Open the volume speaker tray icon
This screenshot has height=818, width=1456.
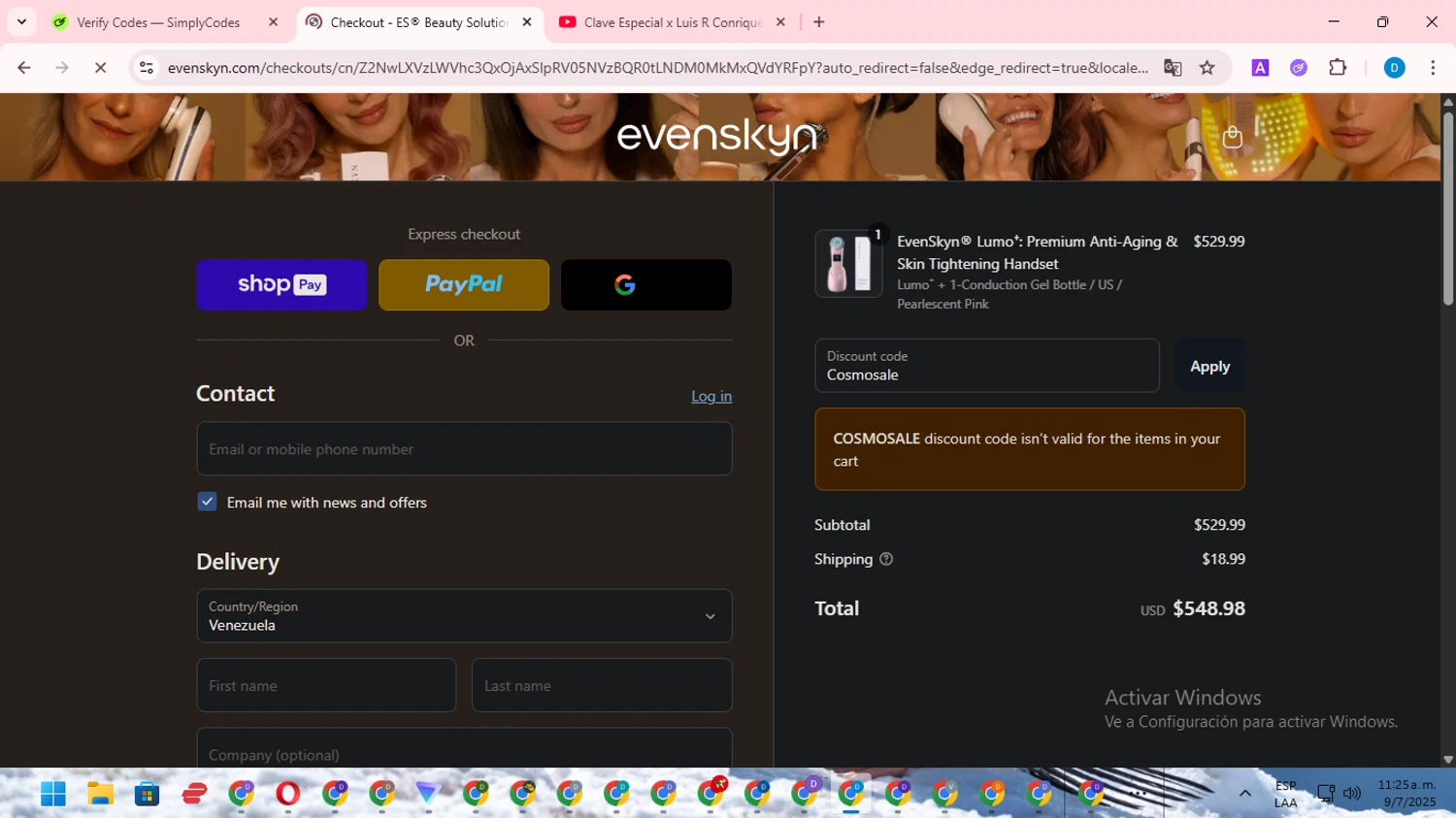(x=1351, y=794)
